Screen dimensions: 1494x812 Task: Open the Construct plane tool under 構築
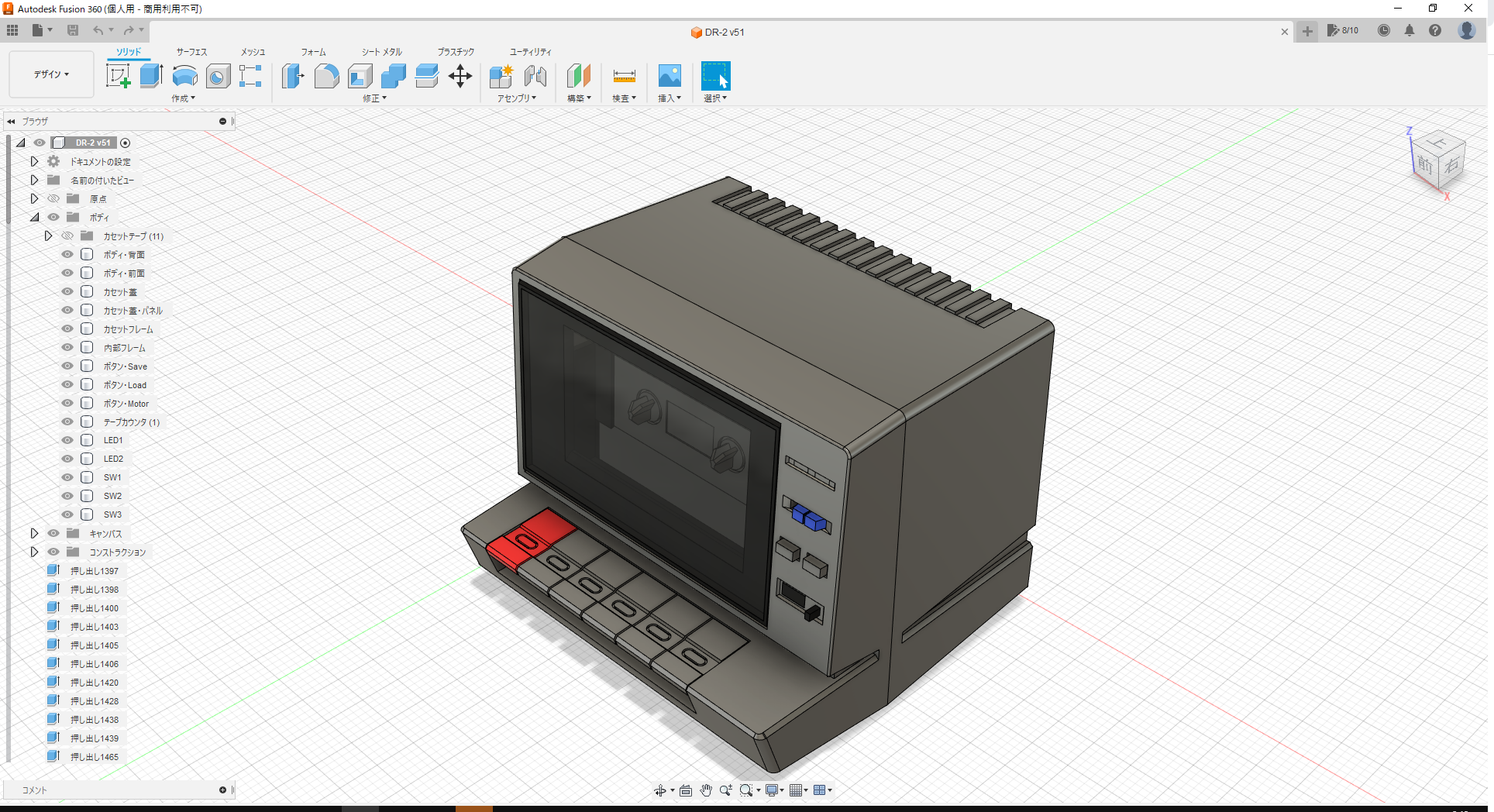(x=578, y=76)
